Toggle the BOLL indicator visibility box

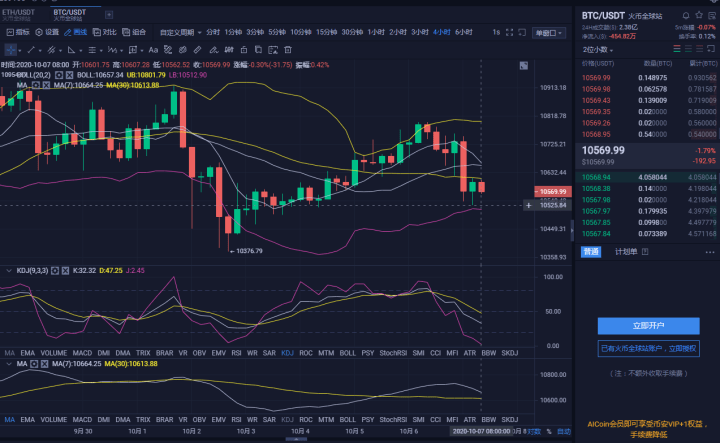click(59, 75)
